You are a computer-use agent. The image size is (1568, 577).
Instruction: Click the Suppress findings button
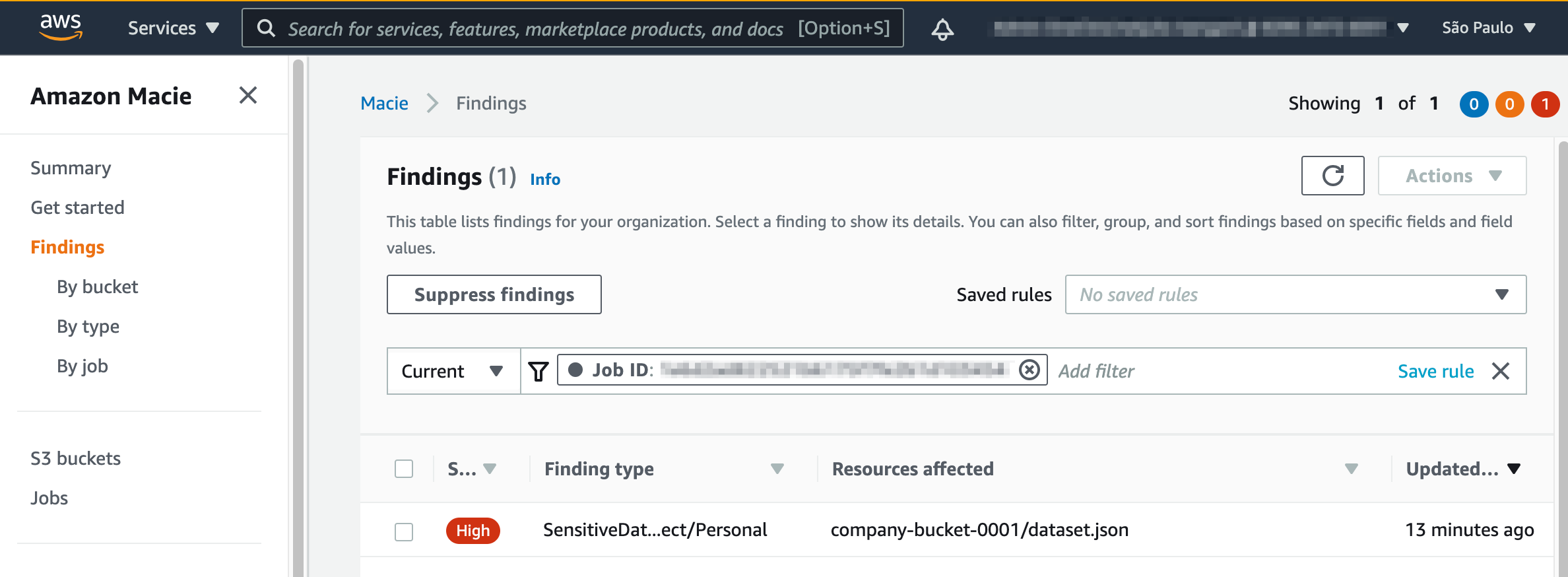(494, 294)
